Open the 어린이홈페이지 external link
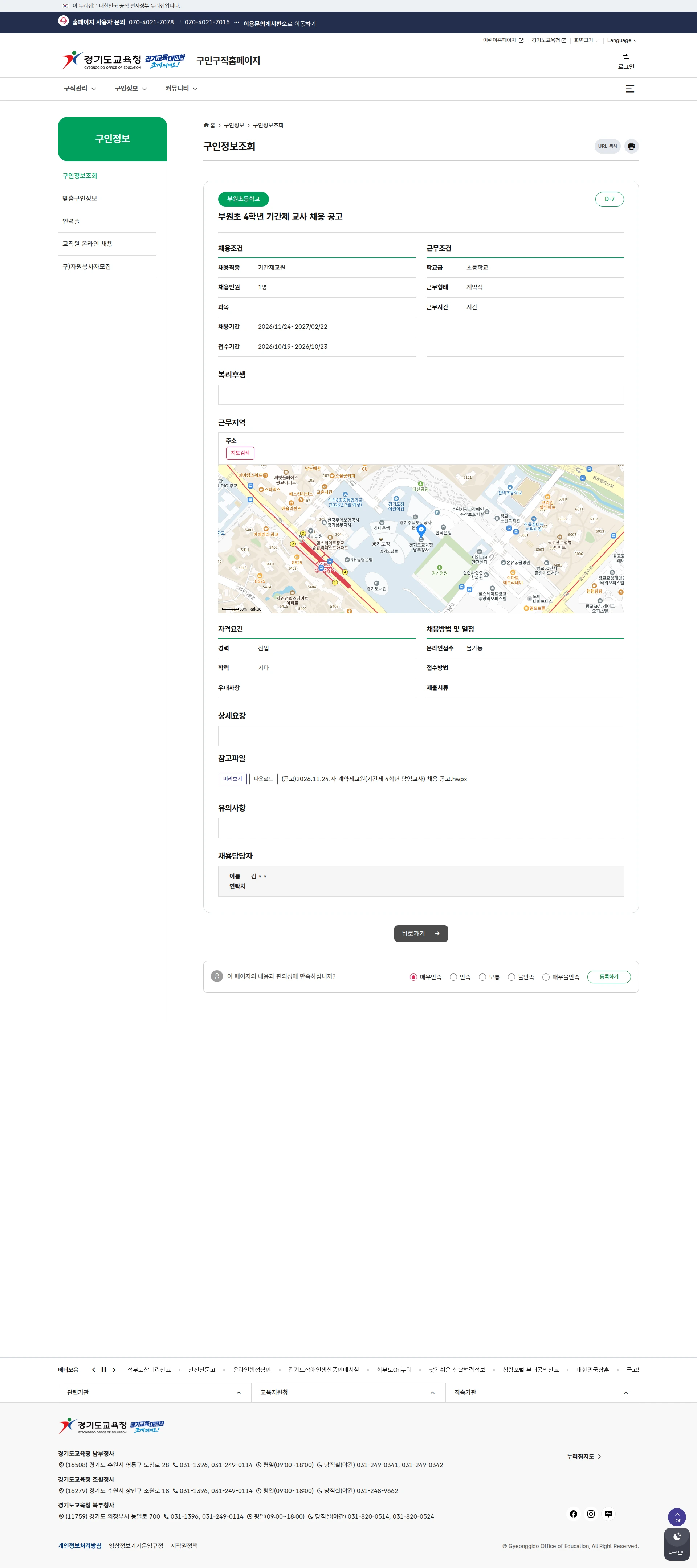The image size is (697, 1568). [503, 40]
